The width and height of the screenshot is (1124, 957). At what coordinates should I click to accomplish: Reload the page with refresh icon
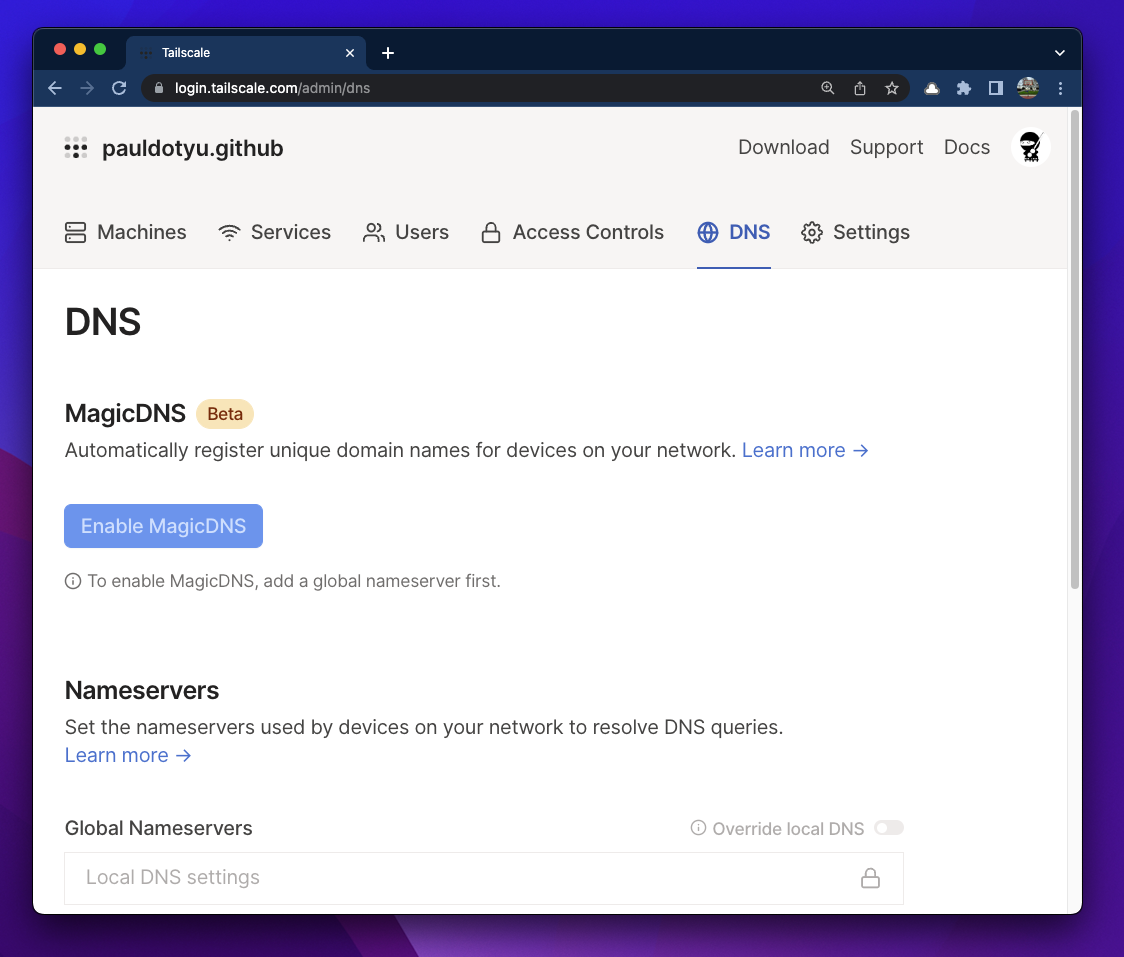(x=119, y=88)
